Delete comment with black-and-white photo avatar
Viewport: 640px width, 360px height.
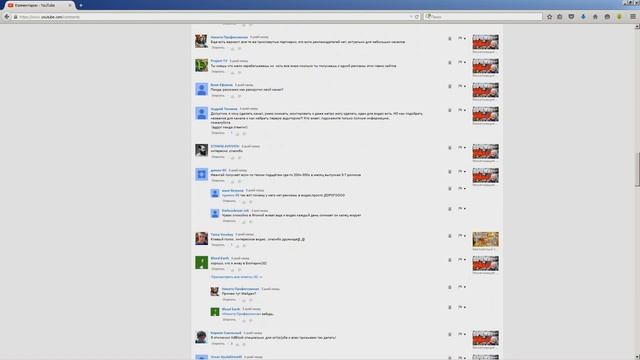tap(450, 148)
